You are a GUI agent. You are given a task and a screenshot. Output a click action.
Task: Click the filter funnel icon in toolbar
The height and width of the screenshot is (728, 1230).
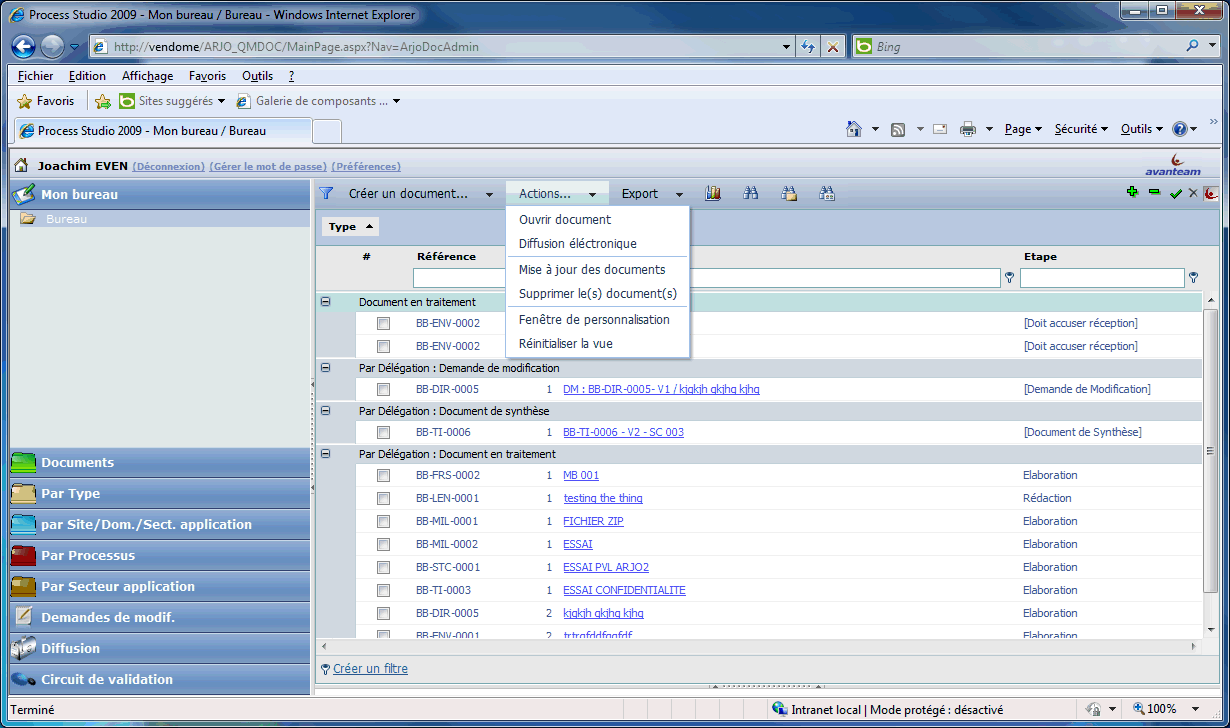point(326,194)
